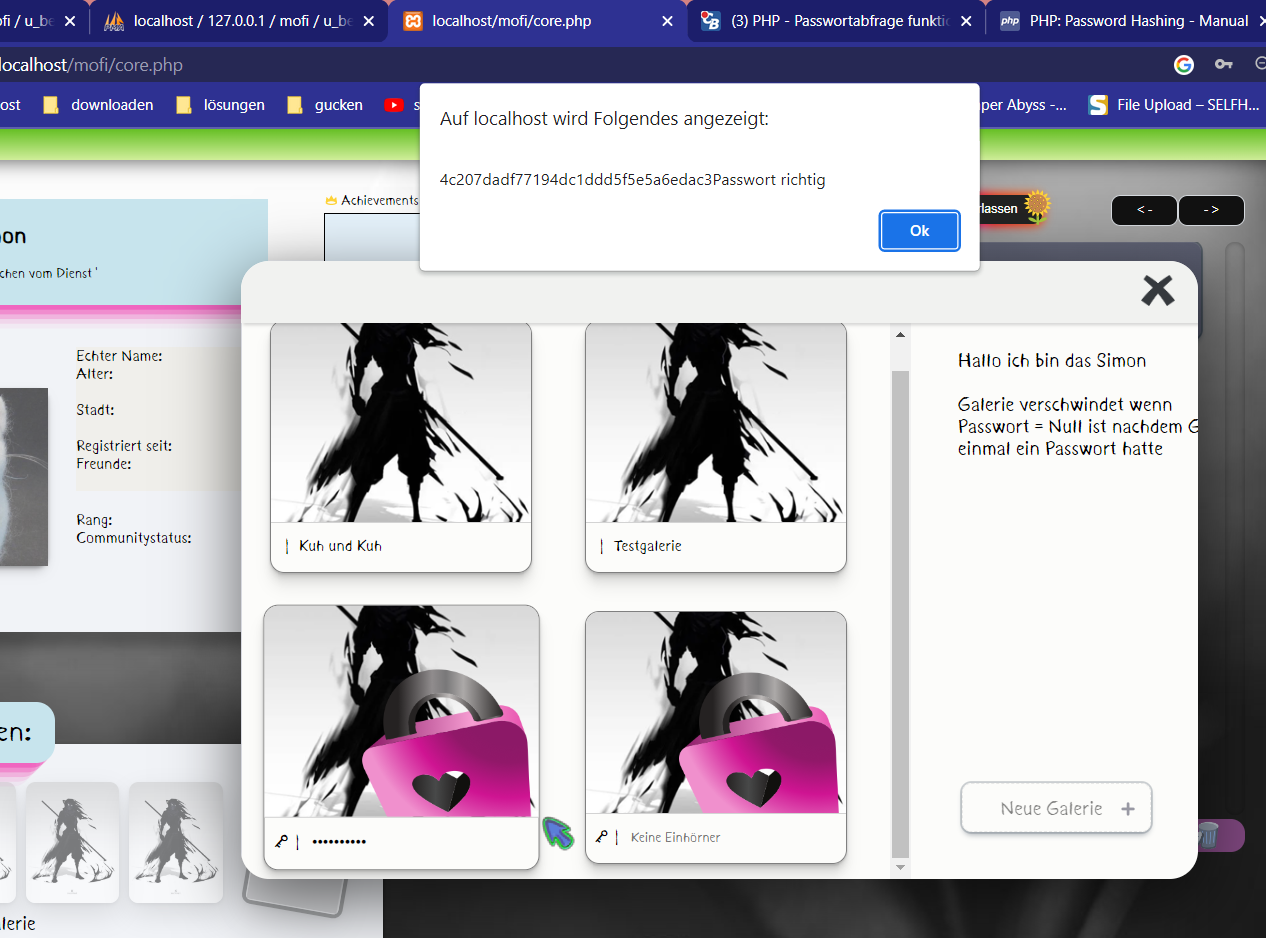Click the sunflower icon near lassen

(1037, 206)
